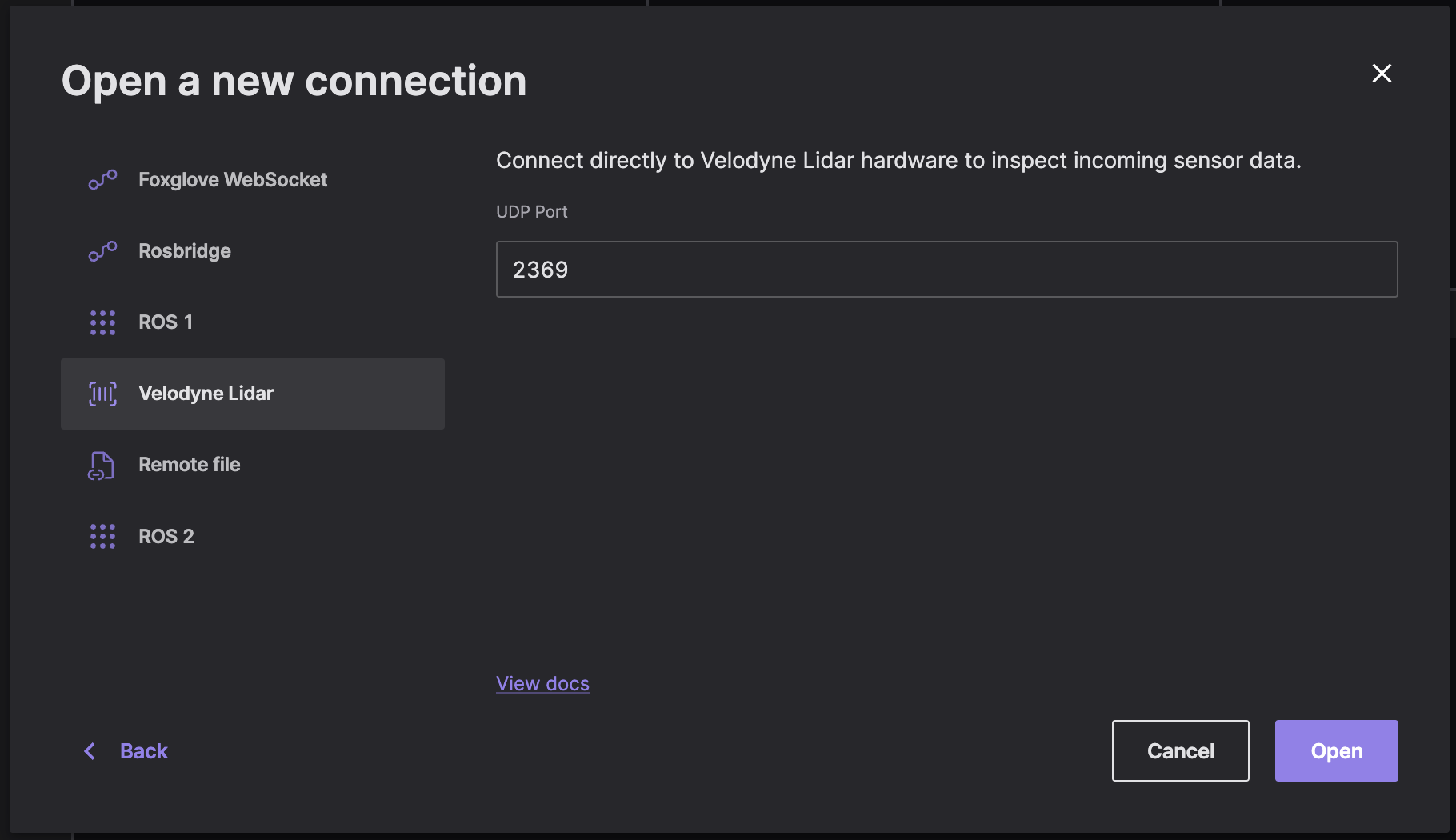Go Back to the previous screen
The height and width of the screenshot is (840, 1456).
coord(143,751)
